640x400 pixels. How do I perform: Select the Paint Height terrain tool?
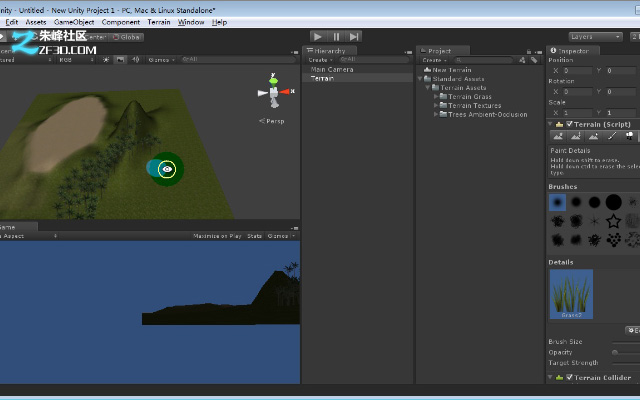click(576, 136)
